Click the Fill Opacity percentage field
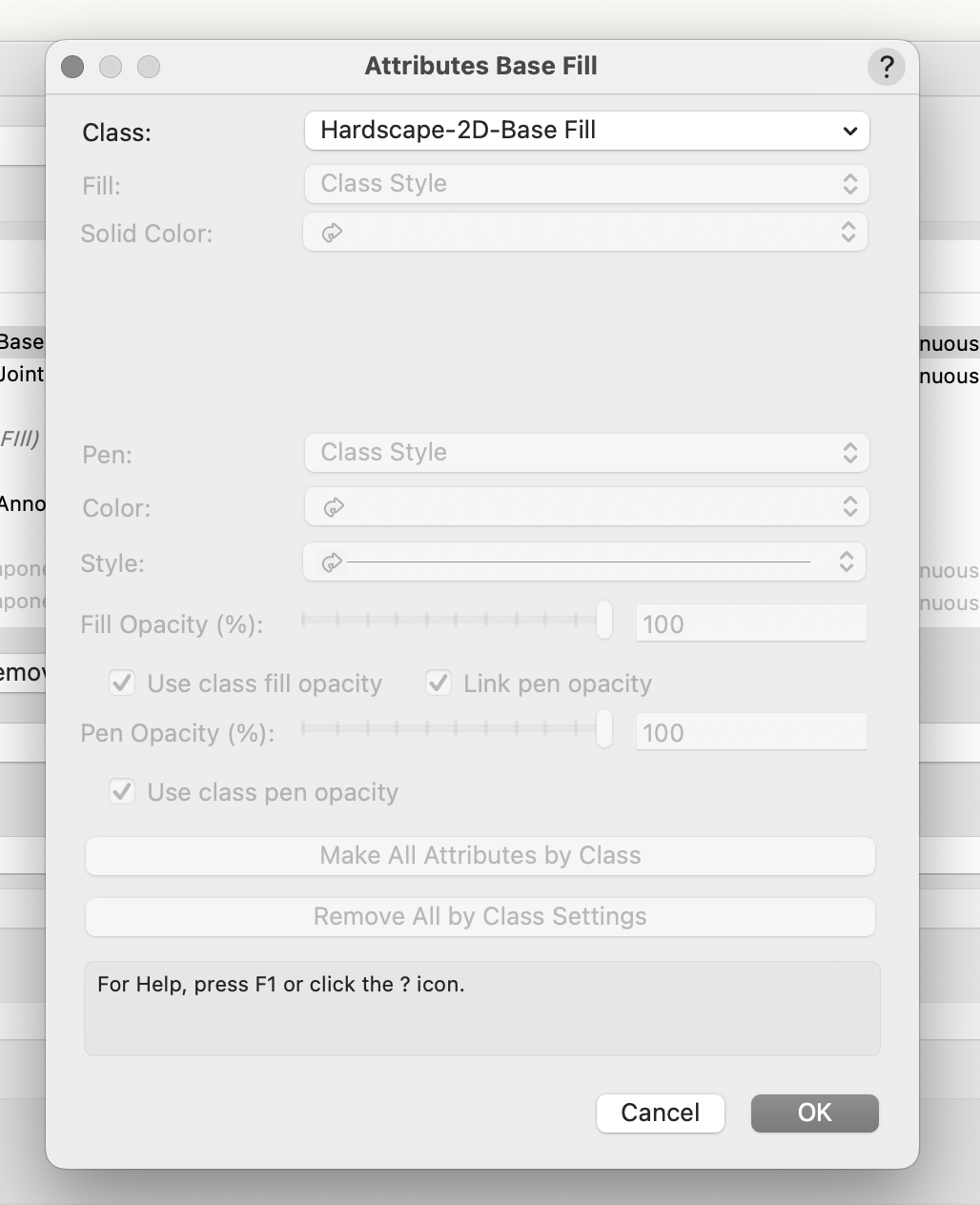The width and height of the screenshot is (980, 1205). point(751,624)
